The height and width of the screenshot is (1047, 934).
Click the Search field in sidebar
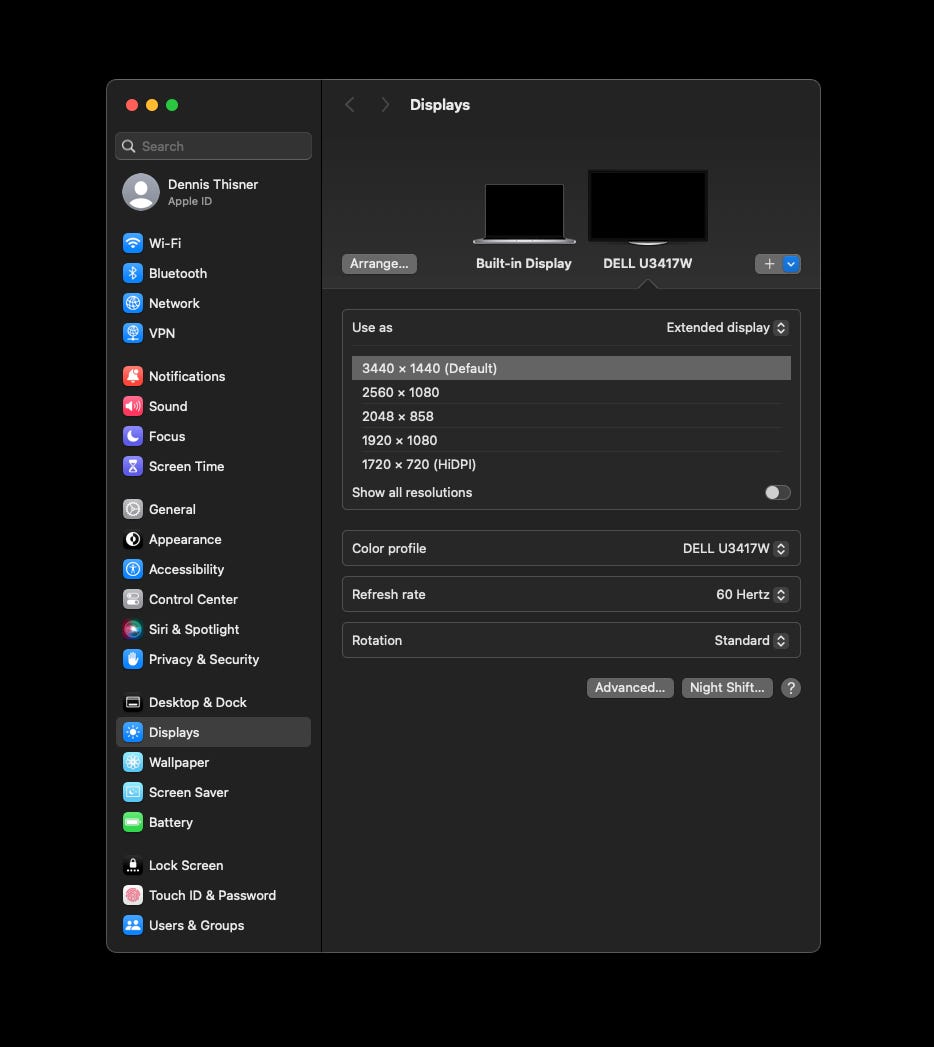click(214, 146)
